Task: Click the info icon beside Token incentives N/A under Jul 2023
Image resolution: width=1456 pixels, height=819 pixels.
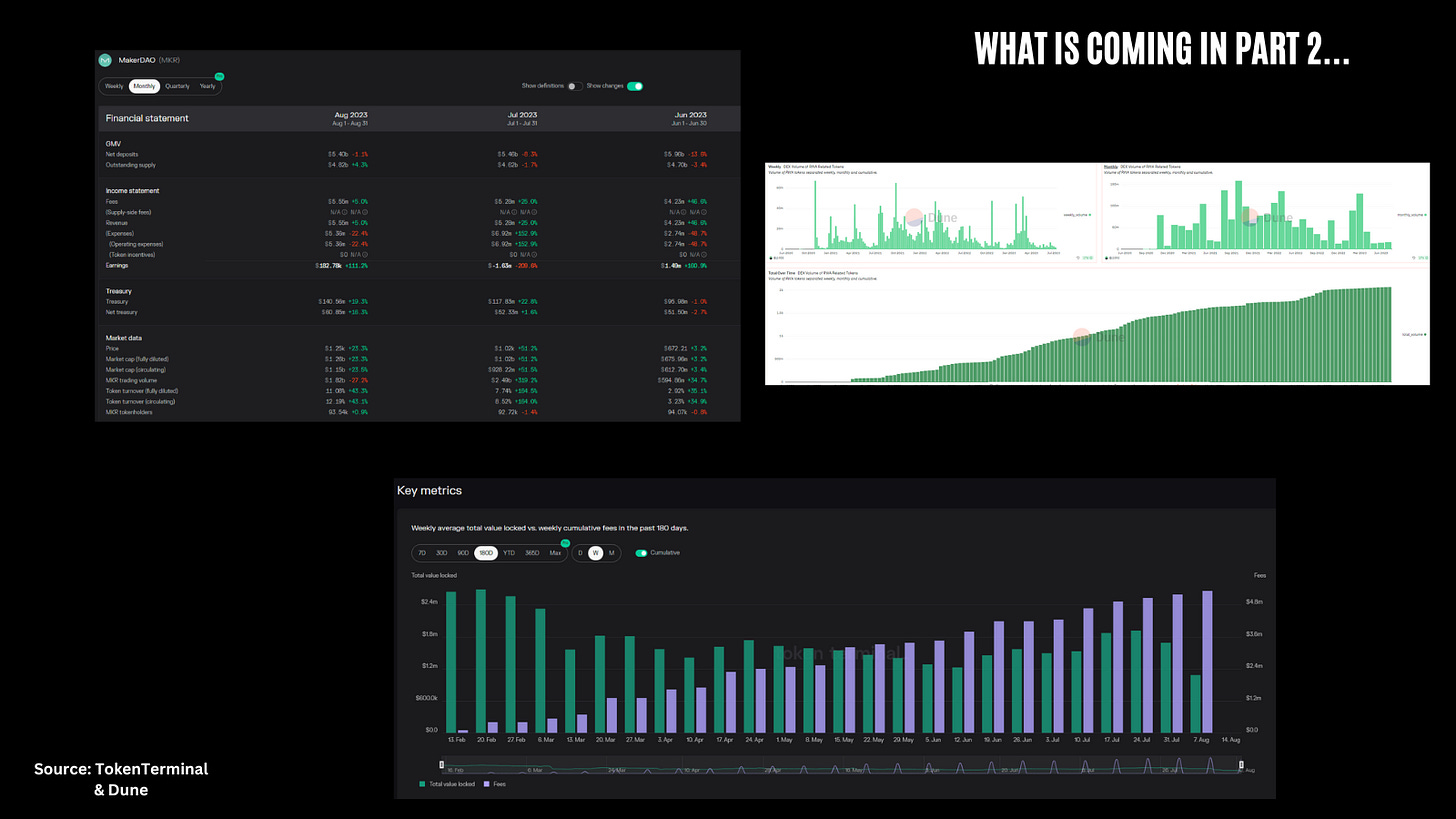Action: (534, 255)
